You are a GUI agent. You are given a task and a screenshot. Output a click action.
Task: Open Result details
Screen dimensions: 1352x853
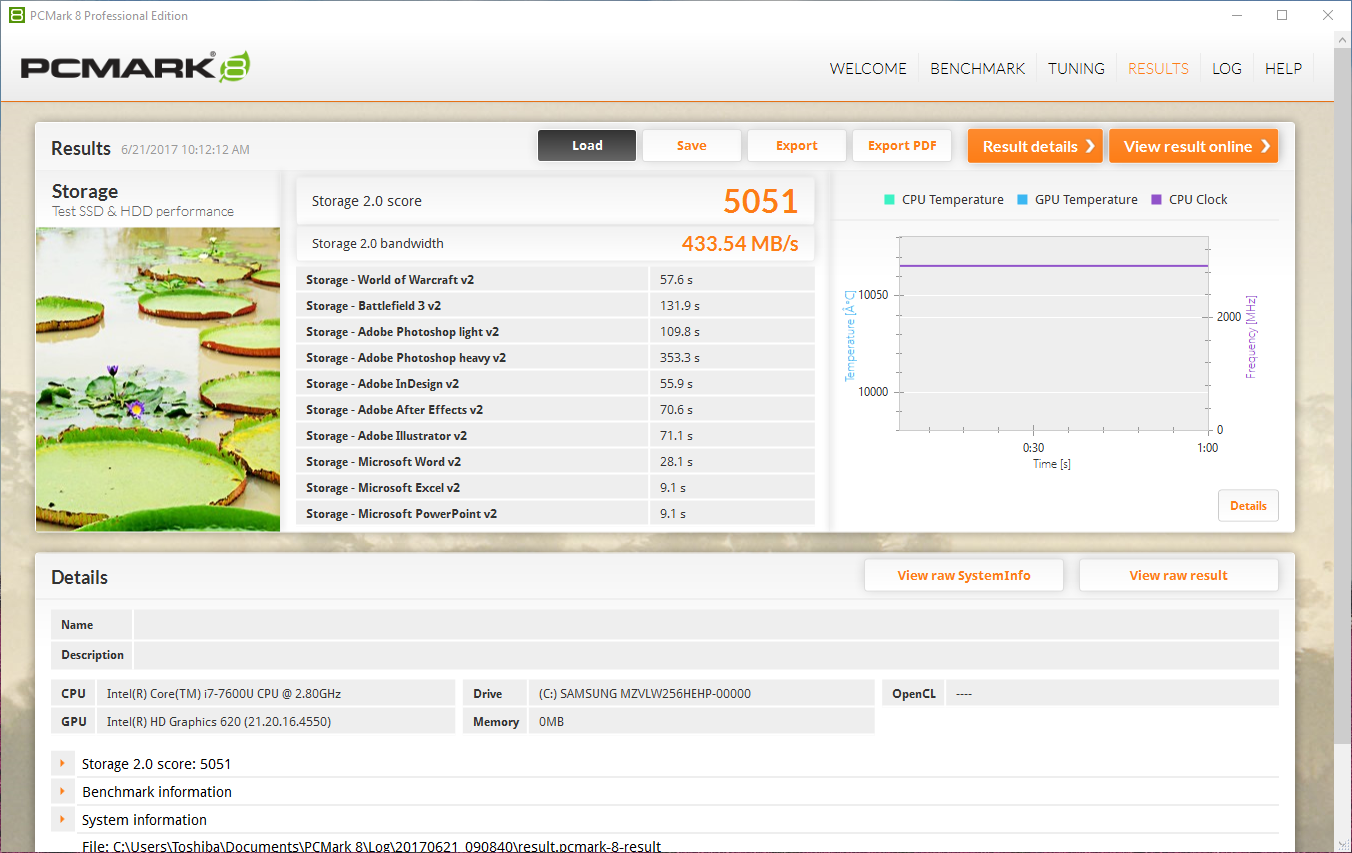pos(1035,146)
